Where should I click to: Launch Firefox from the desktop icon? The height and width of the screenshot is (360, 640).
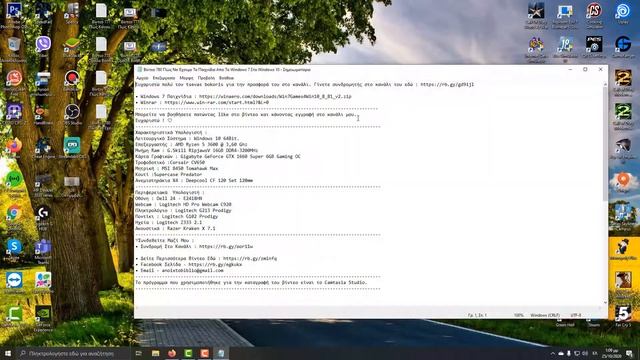point(14,145)
